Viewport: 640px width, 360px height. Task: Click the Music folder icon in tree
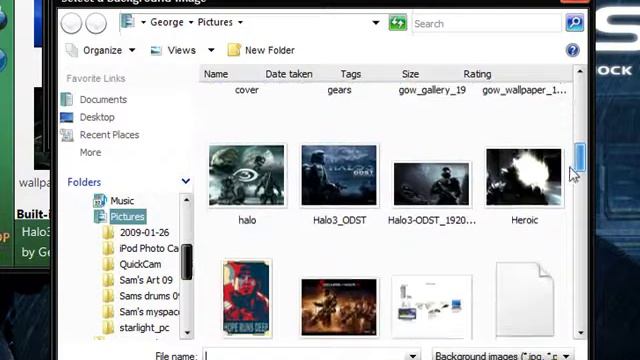click(100, 200)
